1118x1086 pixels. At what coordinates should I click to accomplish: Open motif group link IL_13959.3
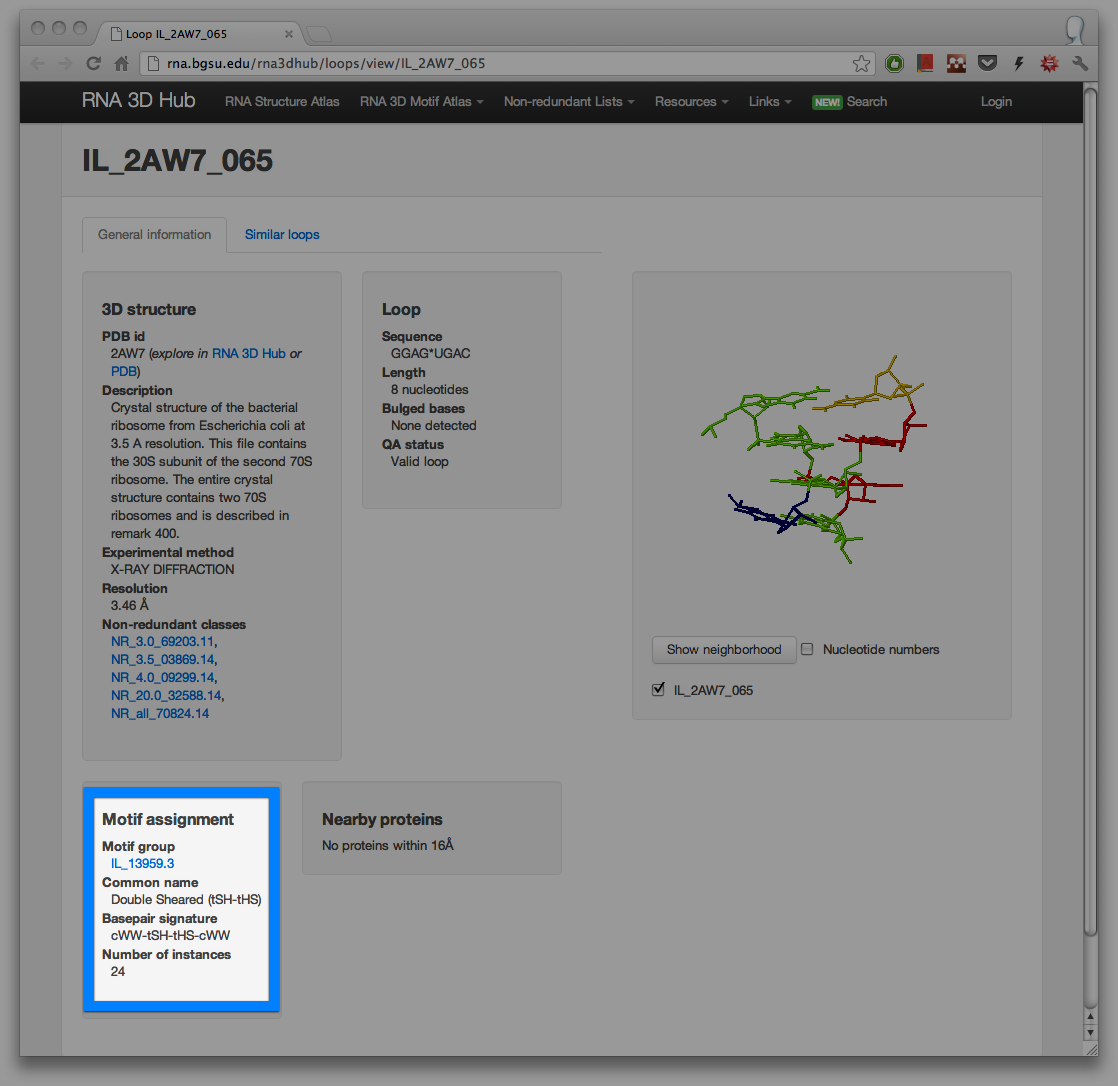click(x=143, y=864)
